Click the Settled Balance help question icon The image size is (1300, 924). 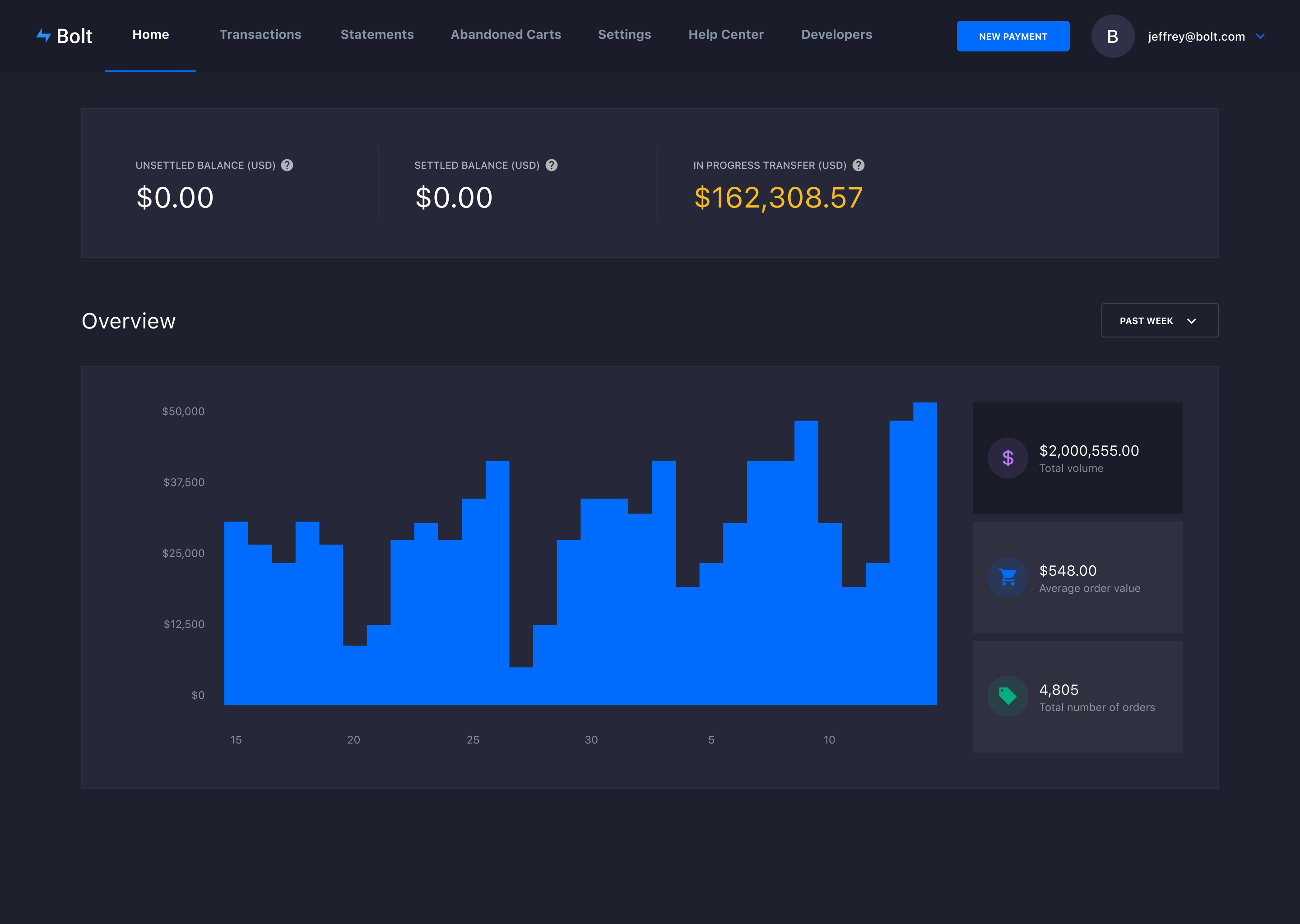point(551,165)
